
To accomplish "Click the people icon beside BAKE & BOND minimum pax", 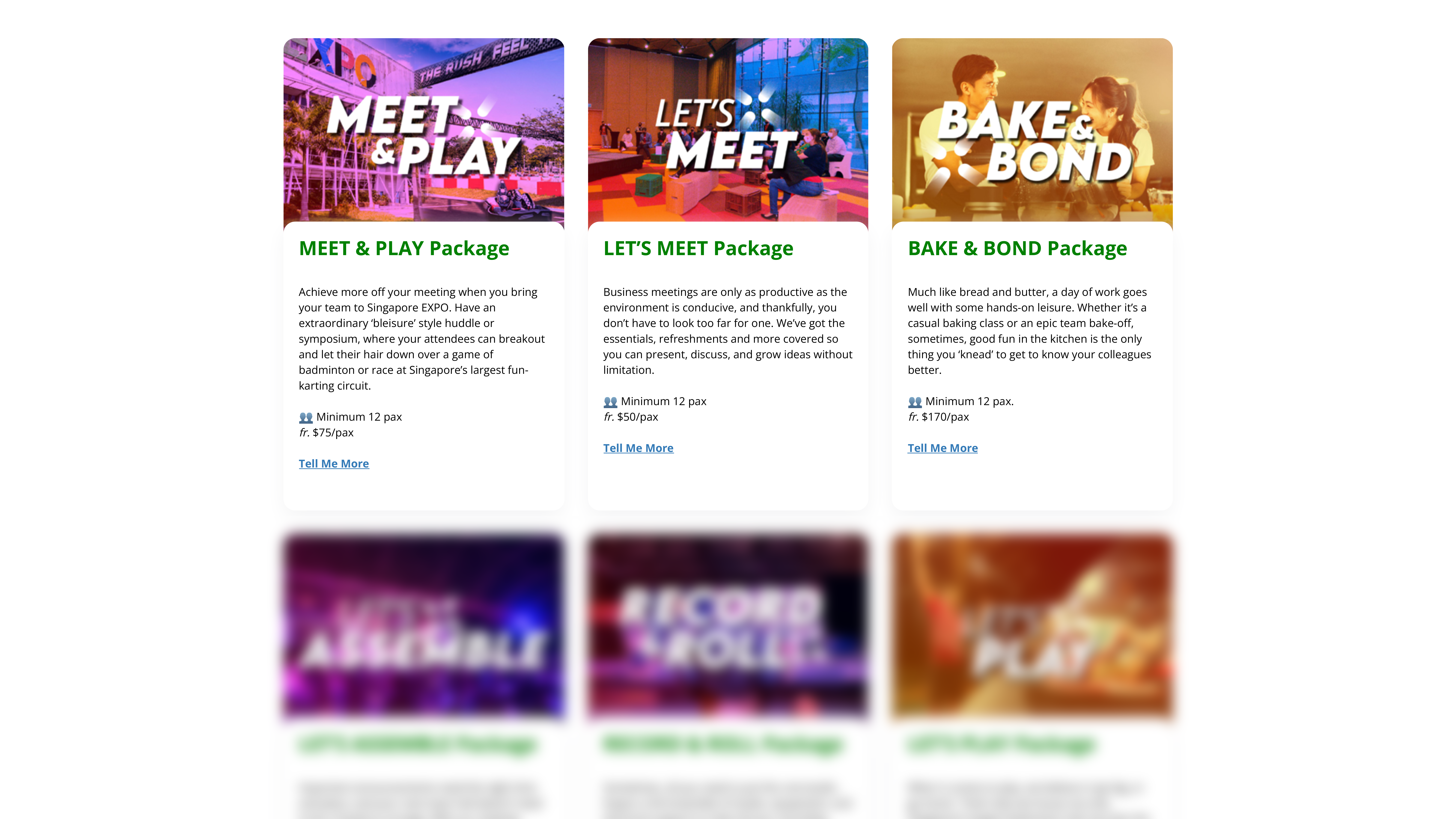I will (x=915, y=402).
